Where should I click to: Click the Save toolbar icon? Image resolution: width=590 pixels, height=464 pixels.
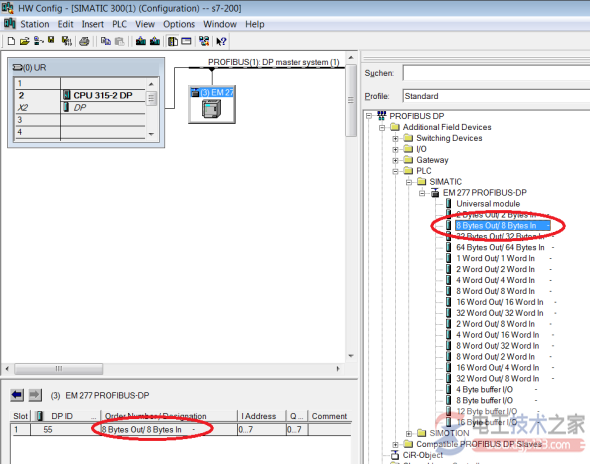pos(51,40)
